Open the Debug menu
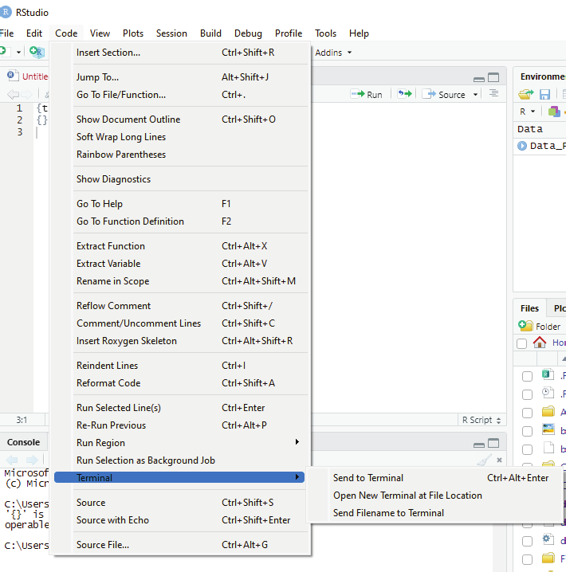This screenshot has height=572, width=566. [x=248, y=34]
